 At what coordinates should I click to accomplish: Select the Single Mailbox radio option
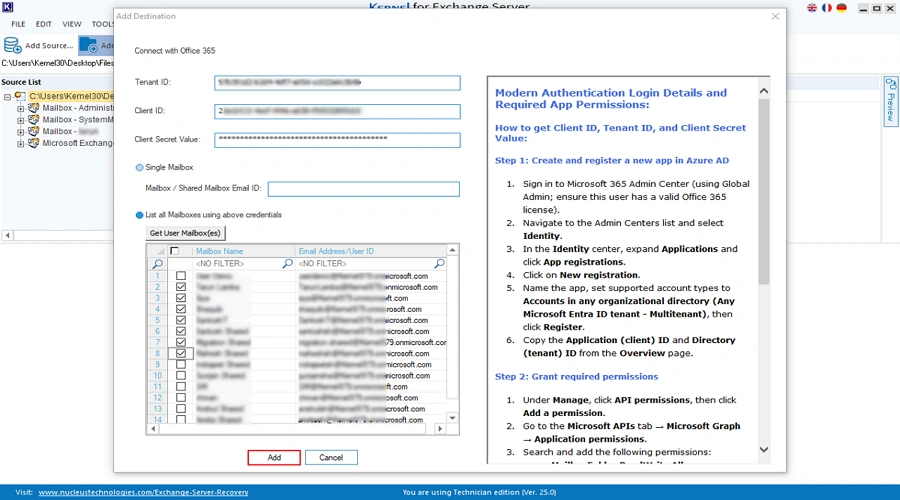coord(139,168)
